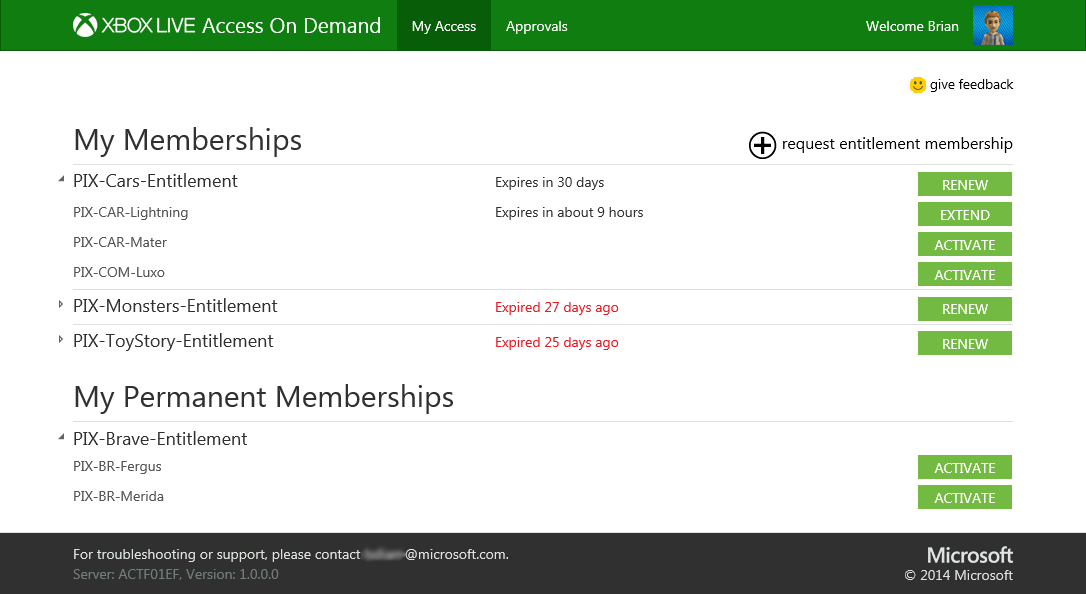Viewport: 1086px width, 594px height.
Task: Click the plus circle request icon
Action: click(x=762, y=145)
